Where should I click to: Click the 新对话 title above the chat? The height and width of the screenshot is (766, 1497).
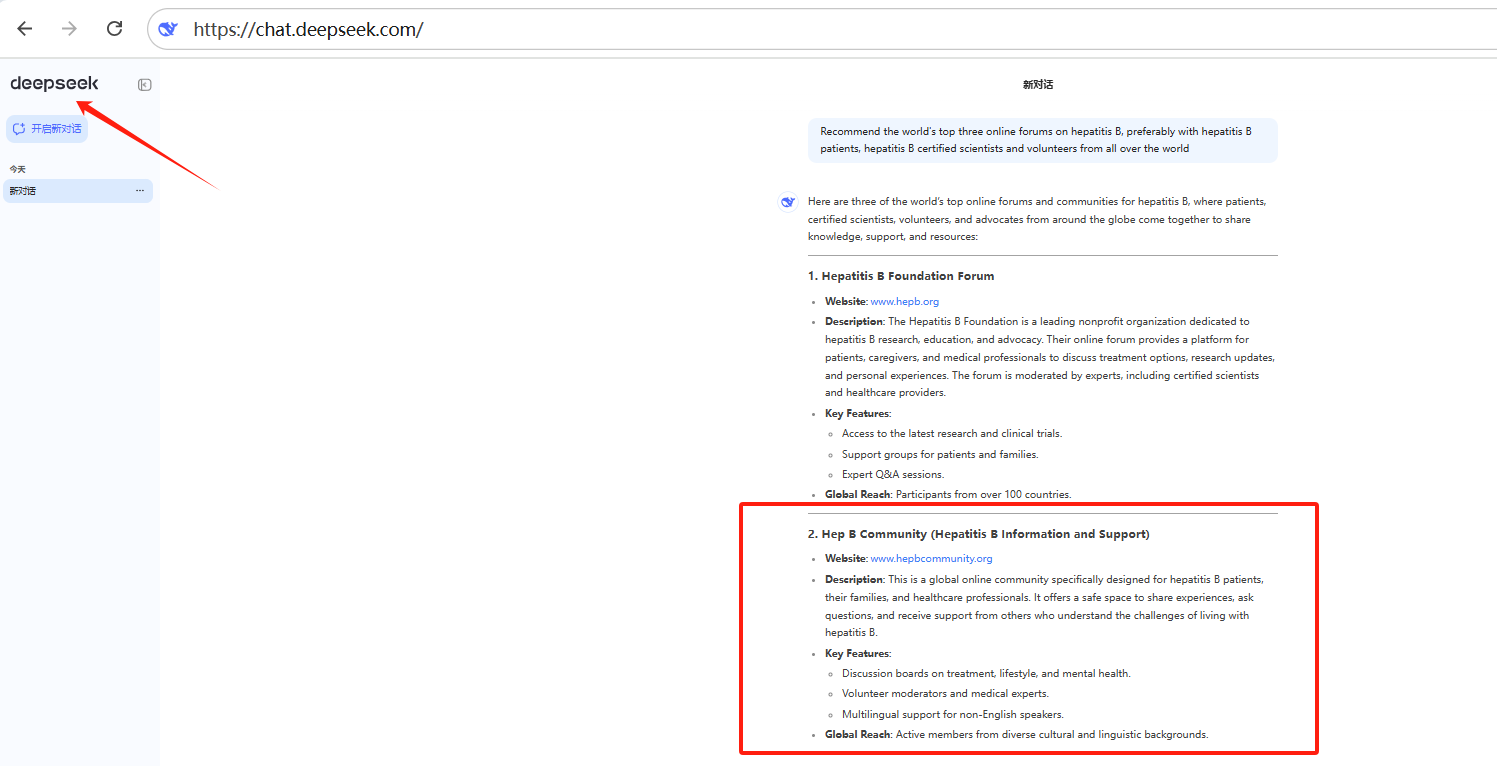[x=1038, y=85]
